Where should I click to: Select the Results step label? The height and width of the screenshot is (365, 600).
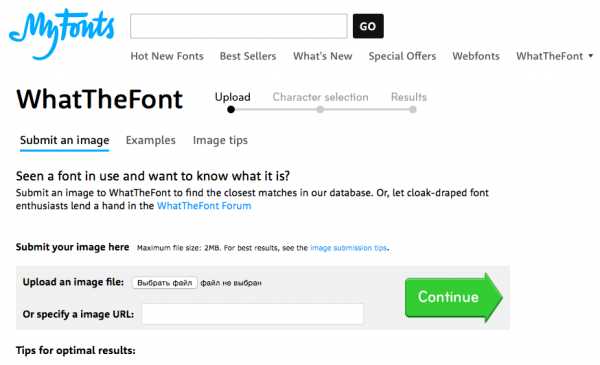click(x=409, y=97)
